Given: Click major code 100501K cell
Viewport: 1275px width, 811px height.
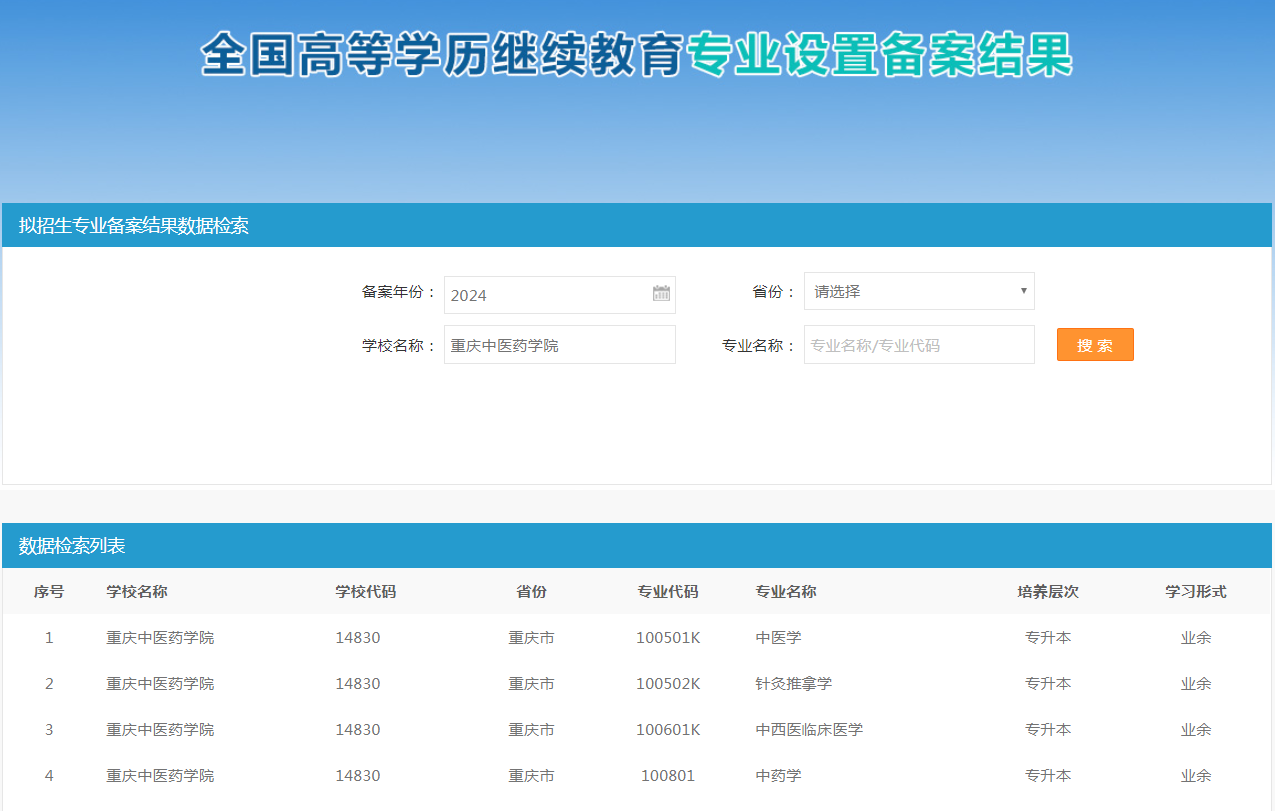Looking at the screenshot, I should [667, 638].
